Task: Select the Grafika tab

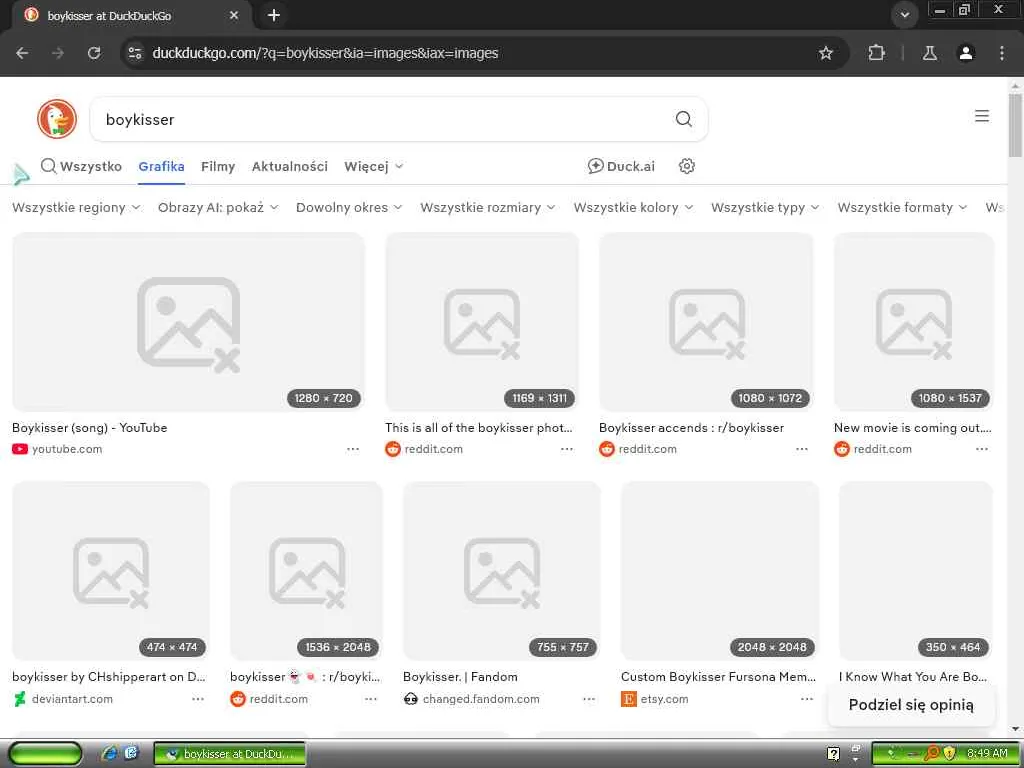Action: pyautogui.click(x=161, y=166)
